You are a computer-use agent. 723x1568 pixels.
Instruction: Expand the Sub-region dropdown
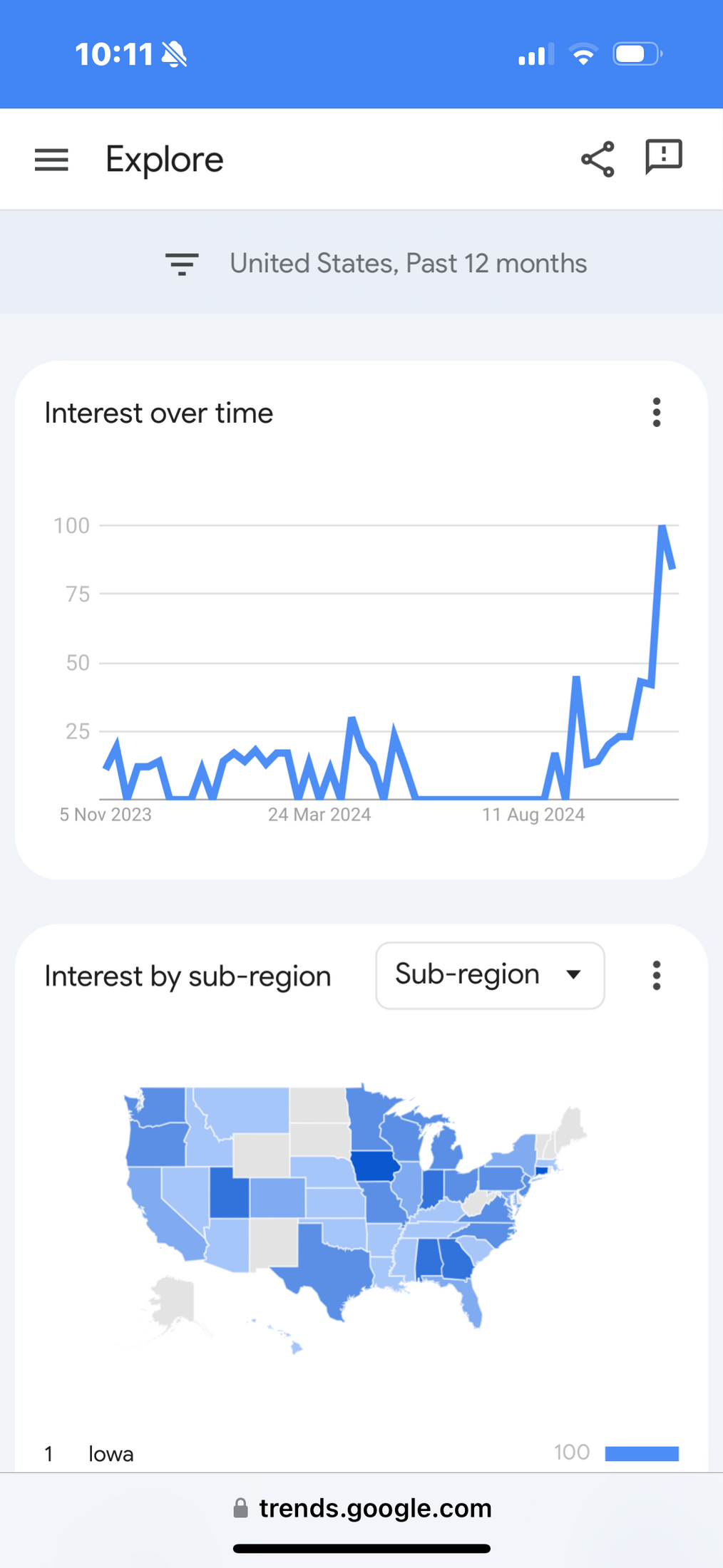pyautogui.click(x=490, y=975)
